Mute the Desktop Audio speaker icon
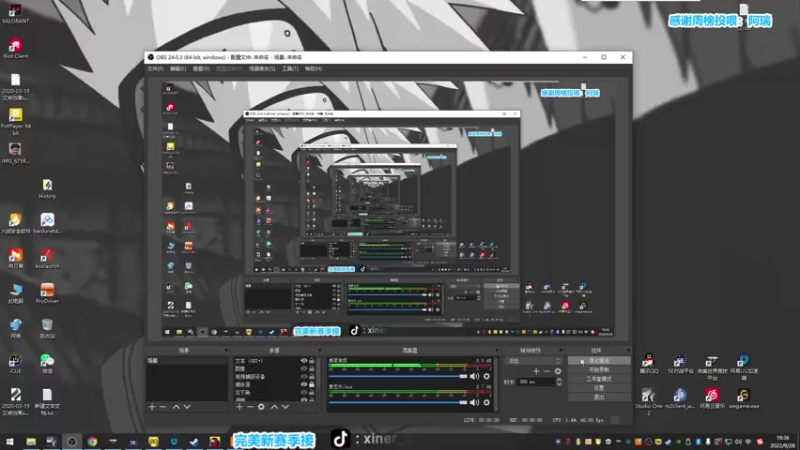 click(x=474, y=376)
